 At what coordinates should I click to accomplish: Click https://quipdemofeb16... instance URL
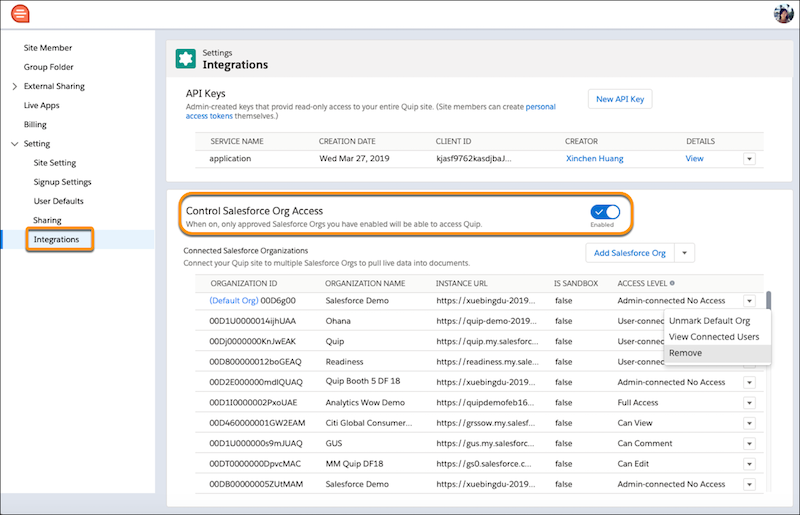[485, 403]
